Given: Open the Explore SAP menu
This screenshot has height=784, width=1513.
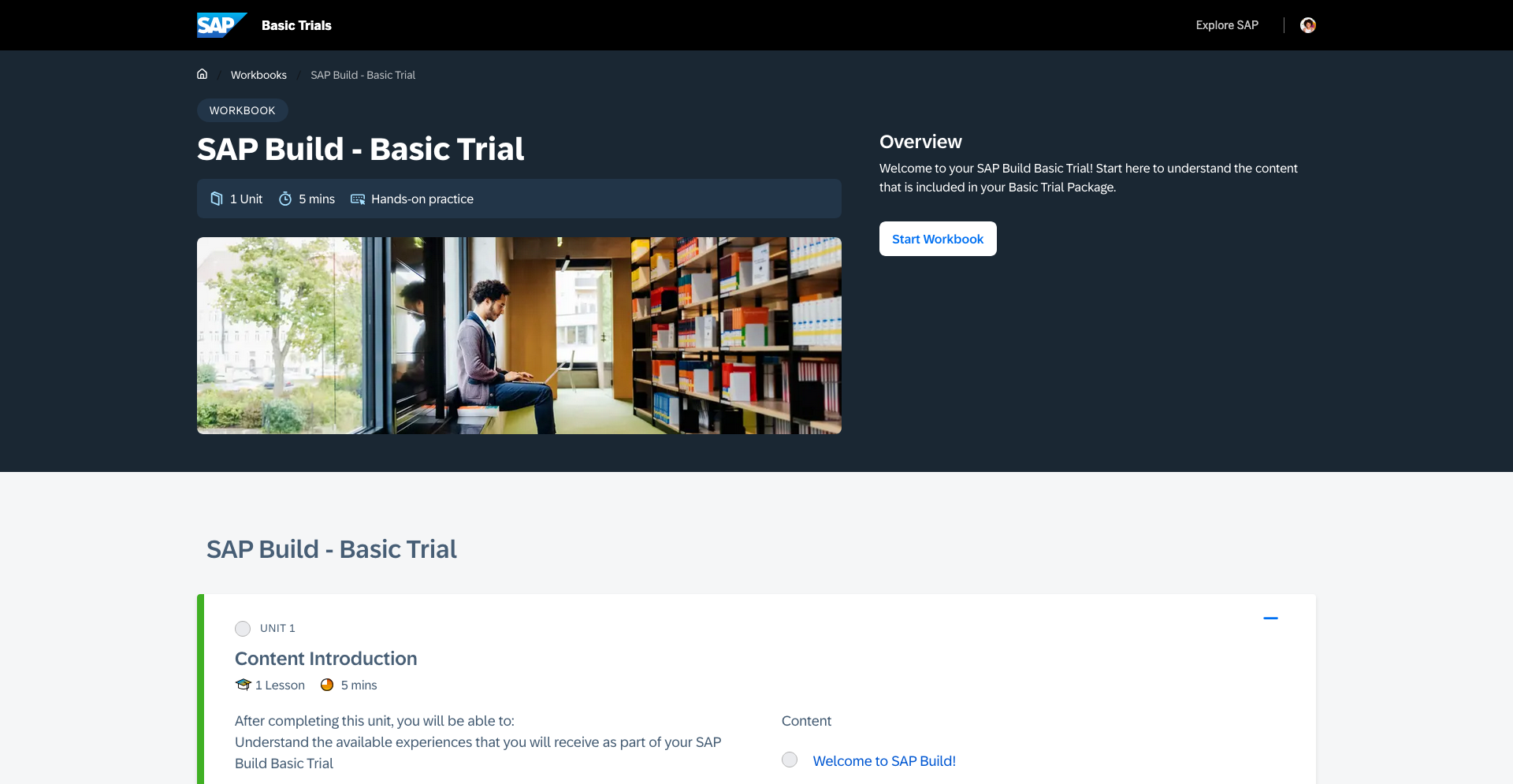Looking at the screenshot, I should pos(1227,25).
